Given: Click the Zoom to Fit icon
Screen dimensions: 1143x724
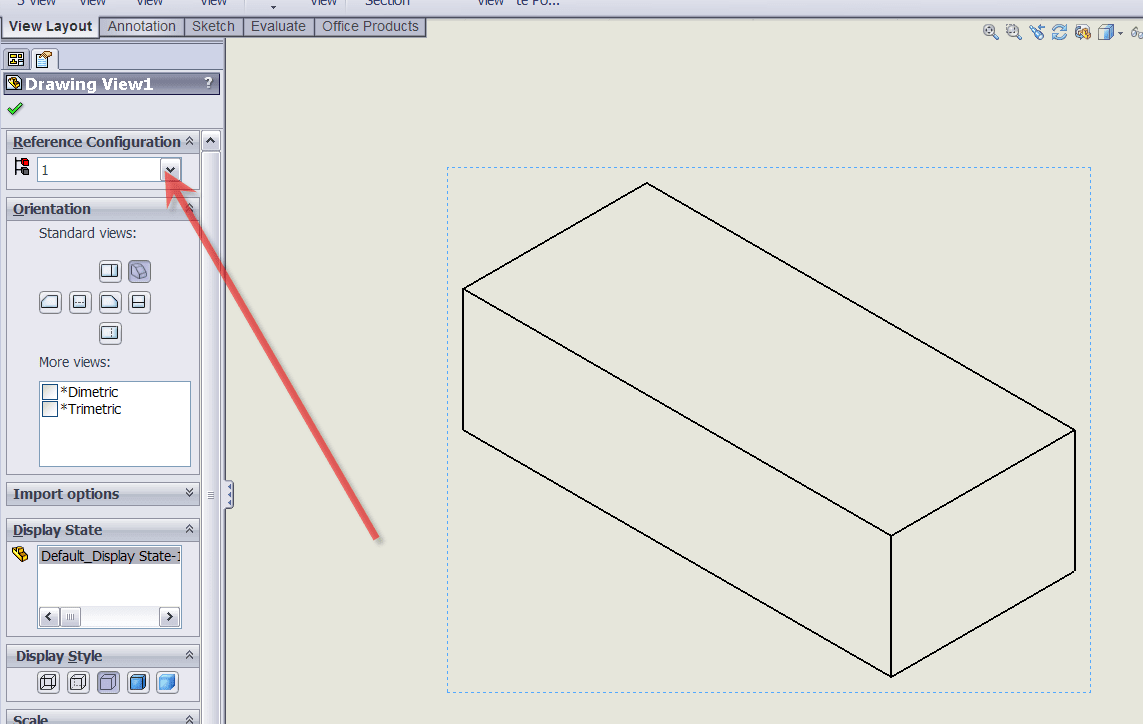Looking at the screenshot, I should pyautogui.click(x=990, y=32).
